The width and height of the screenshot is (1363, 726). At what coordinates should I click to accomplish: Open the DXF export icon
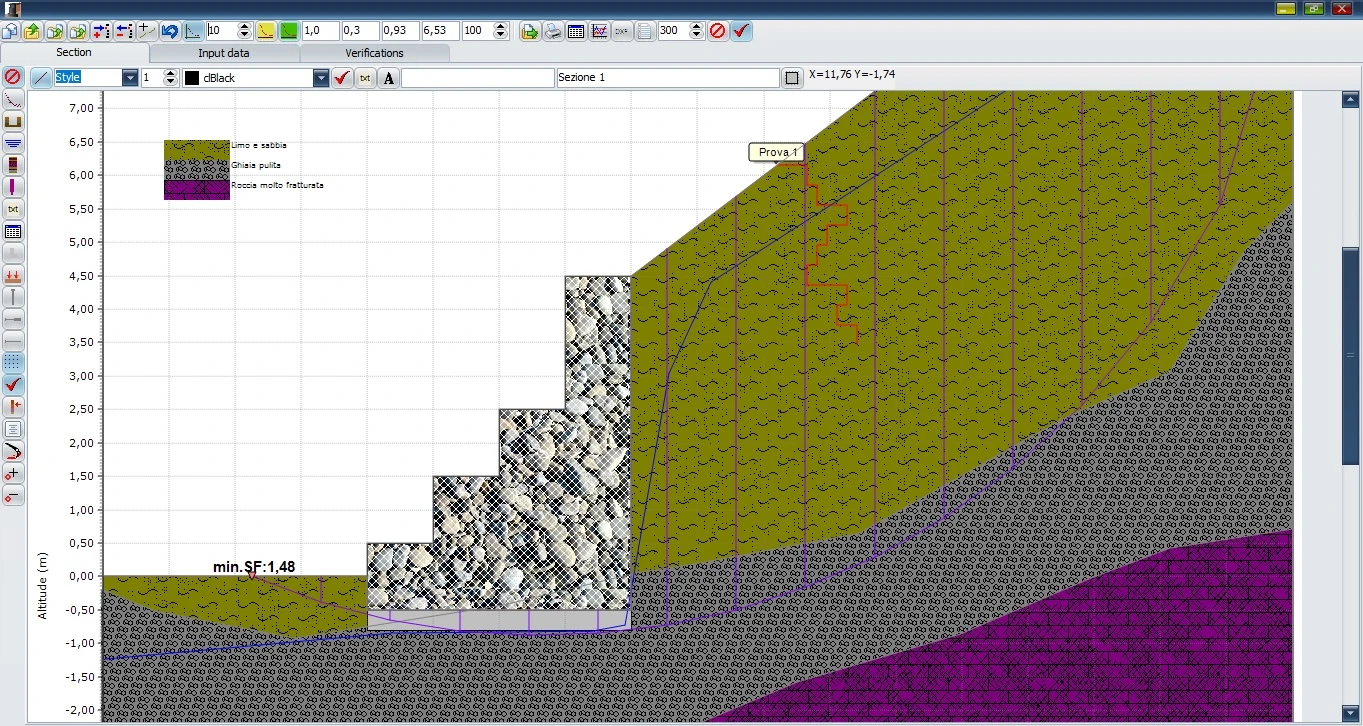[621, 31]
